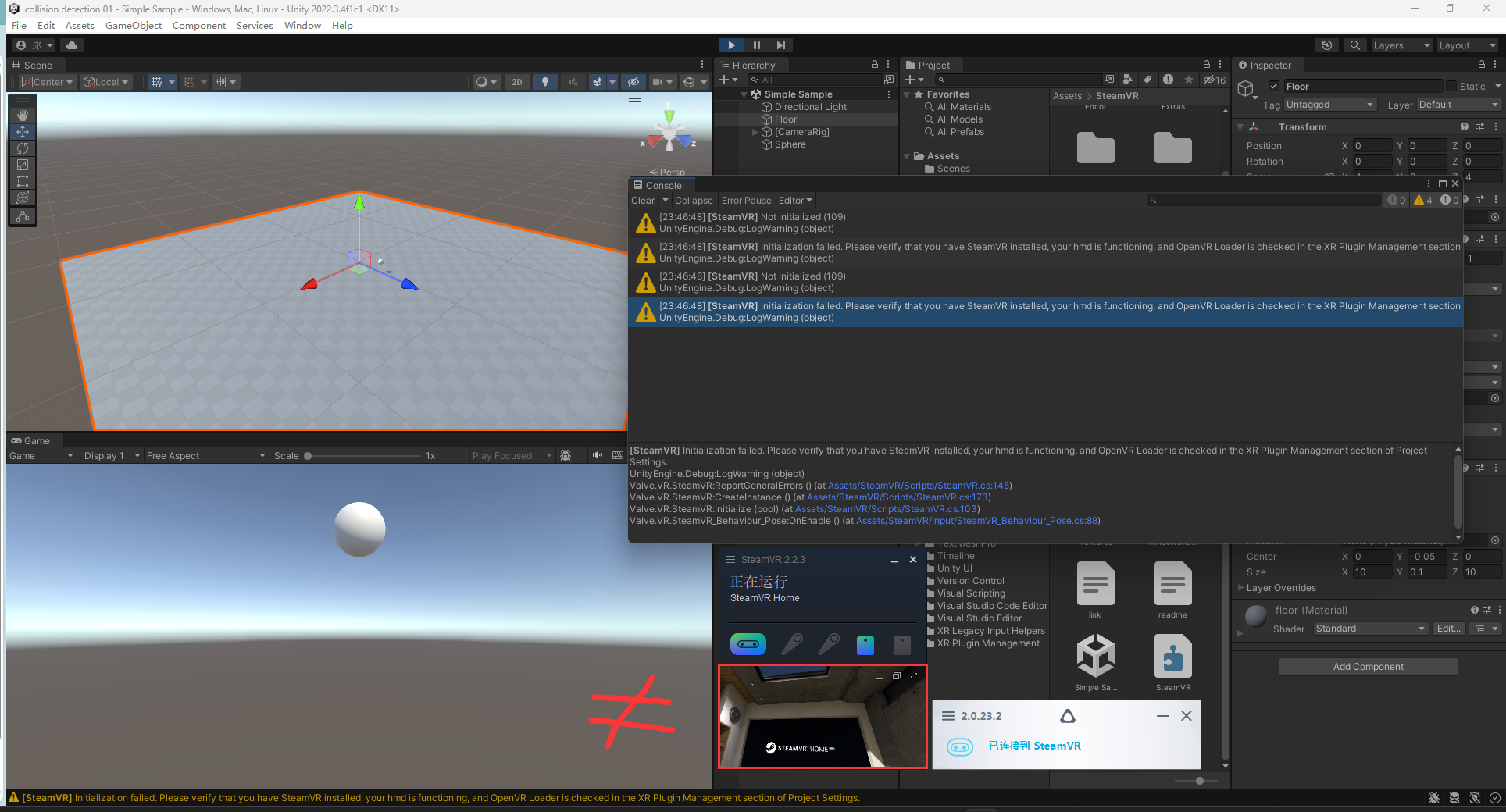
Task: Open Console Editor dropdown
Action: click(x=795, y=201)
